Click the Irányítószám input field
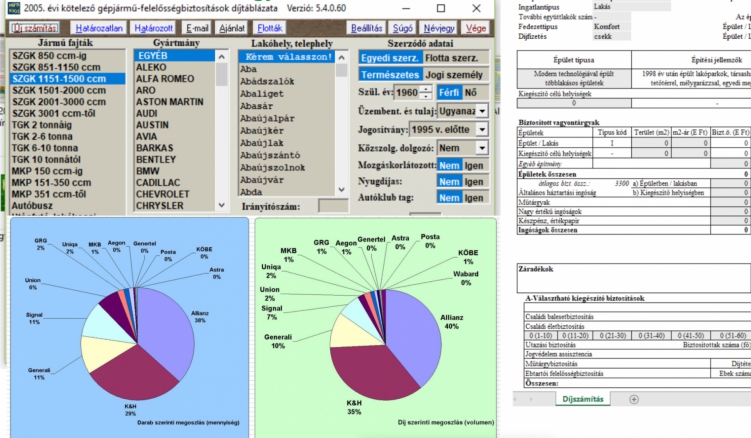 [333, 206]
